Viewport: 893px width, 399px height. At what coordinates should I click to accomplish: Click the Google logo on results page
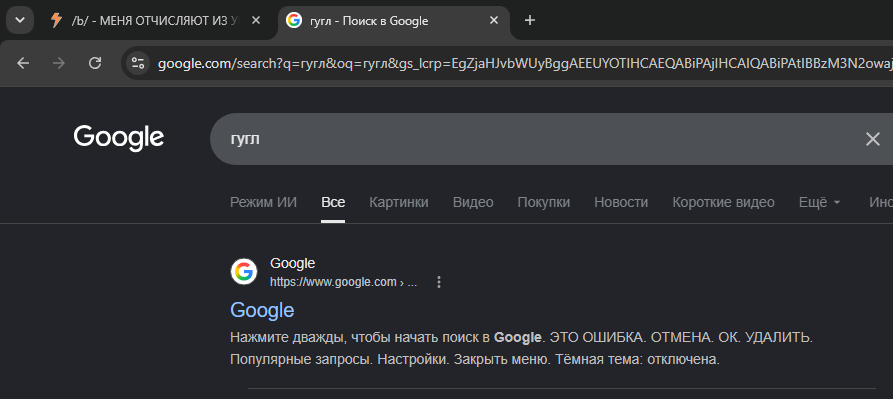pyautogui.click(x=119, y=138)
